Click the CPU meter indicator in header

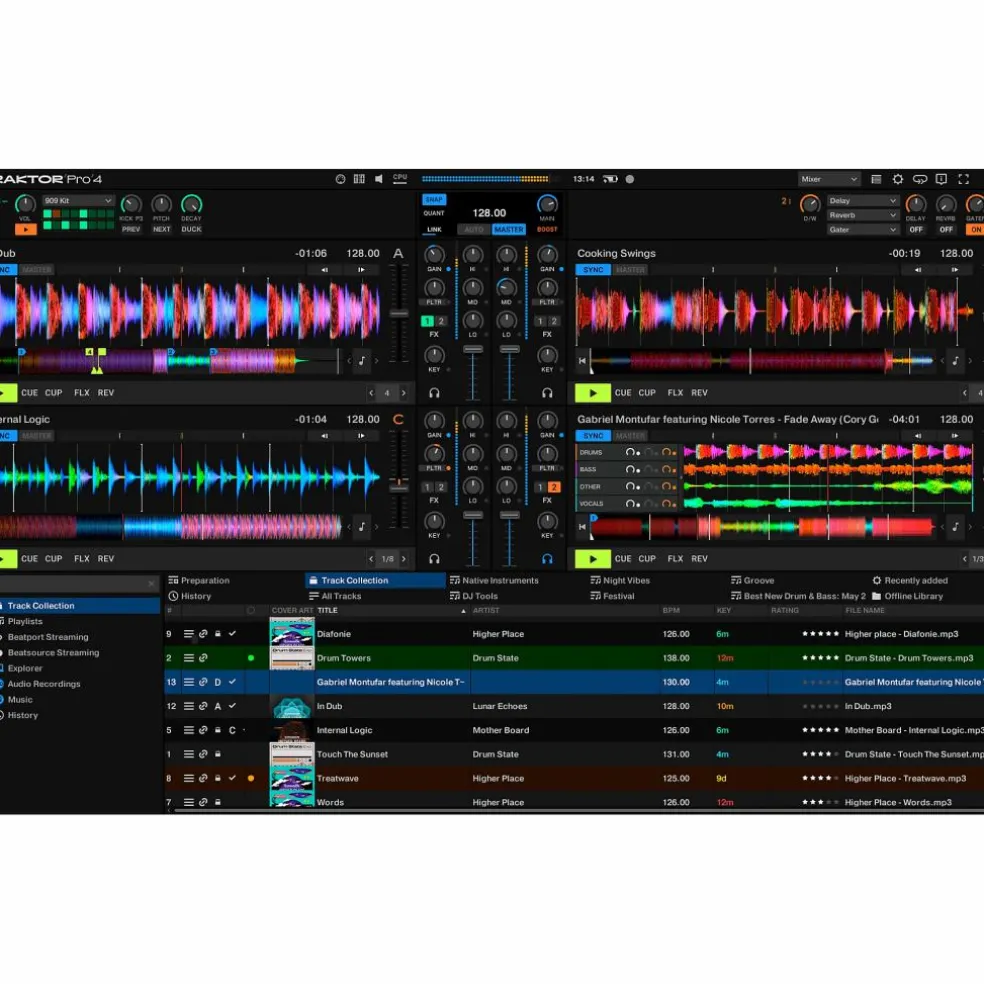click(x=400, y=179)
